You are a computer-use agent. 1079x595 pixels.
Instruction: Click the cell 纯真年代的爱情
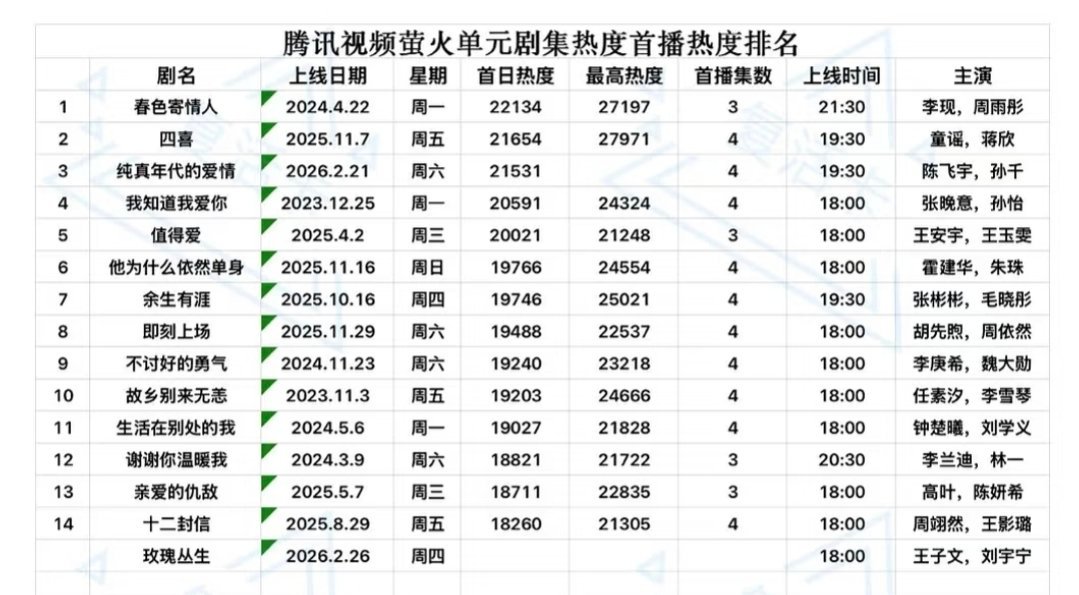(176, 171)
